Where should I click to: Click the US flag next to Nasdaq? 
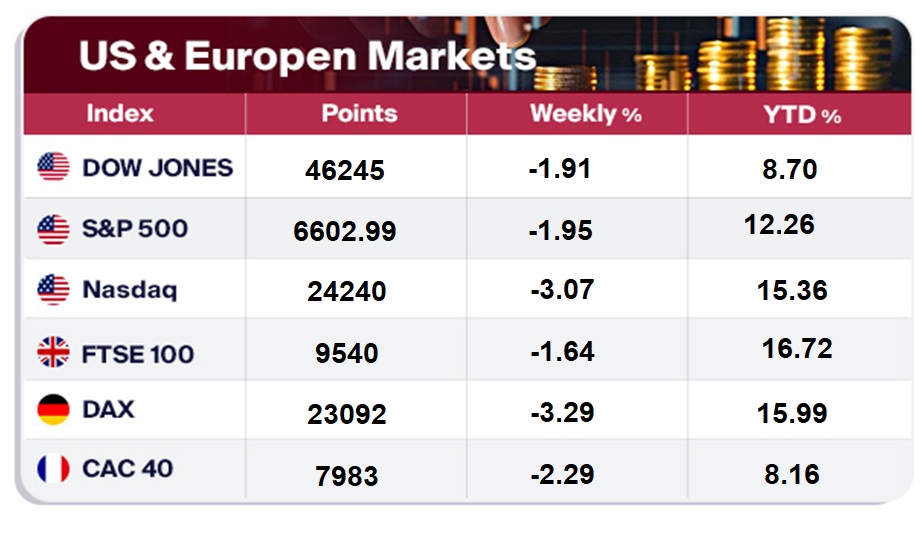coord(53,290)
